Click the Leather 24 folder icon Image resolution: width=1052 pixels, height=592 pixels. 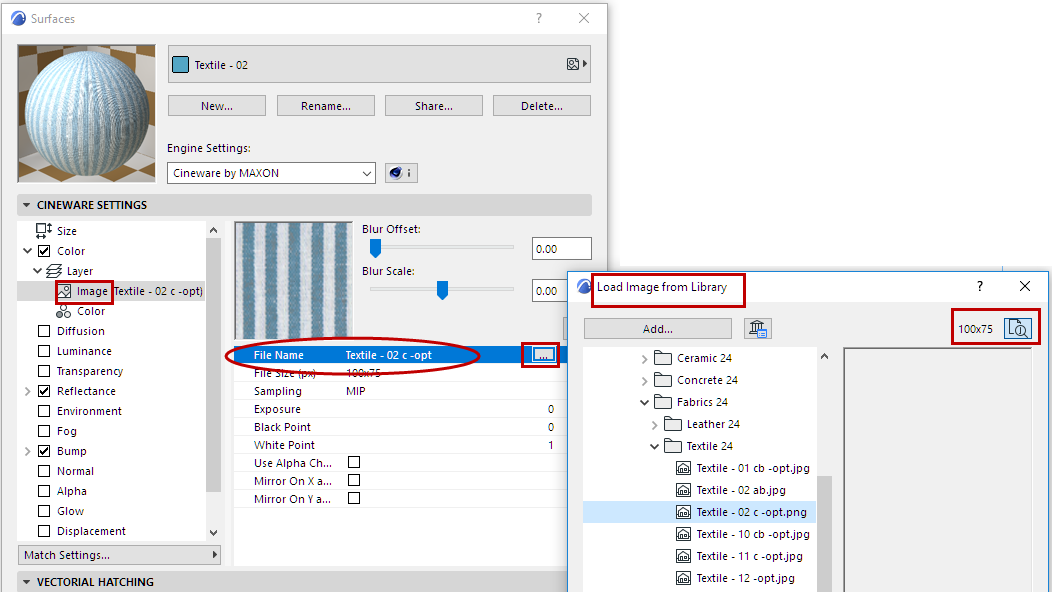673,424
